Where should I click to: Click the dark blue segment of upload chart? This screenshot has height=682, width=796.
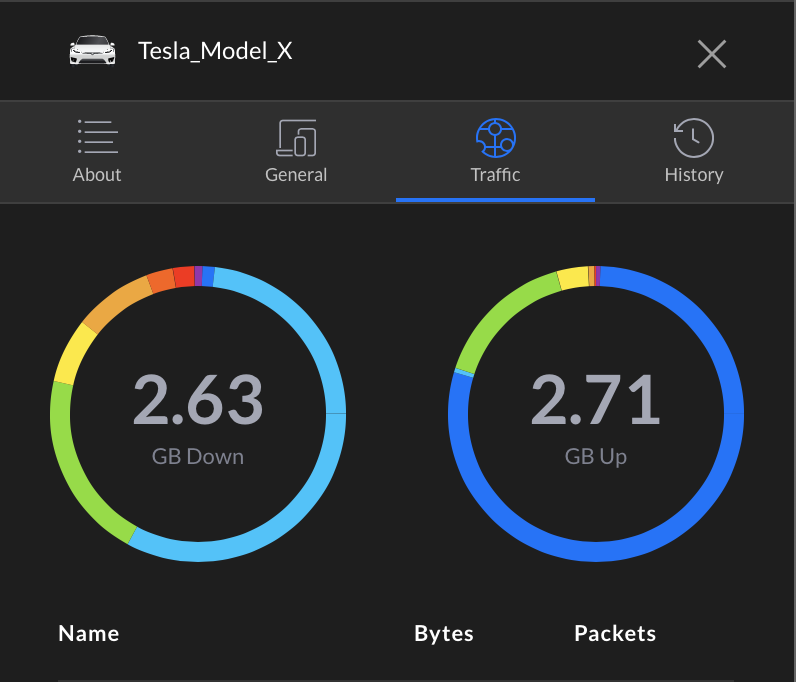tap(731, 437)
